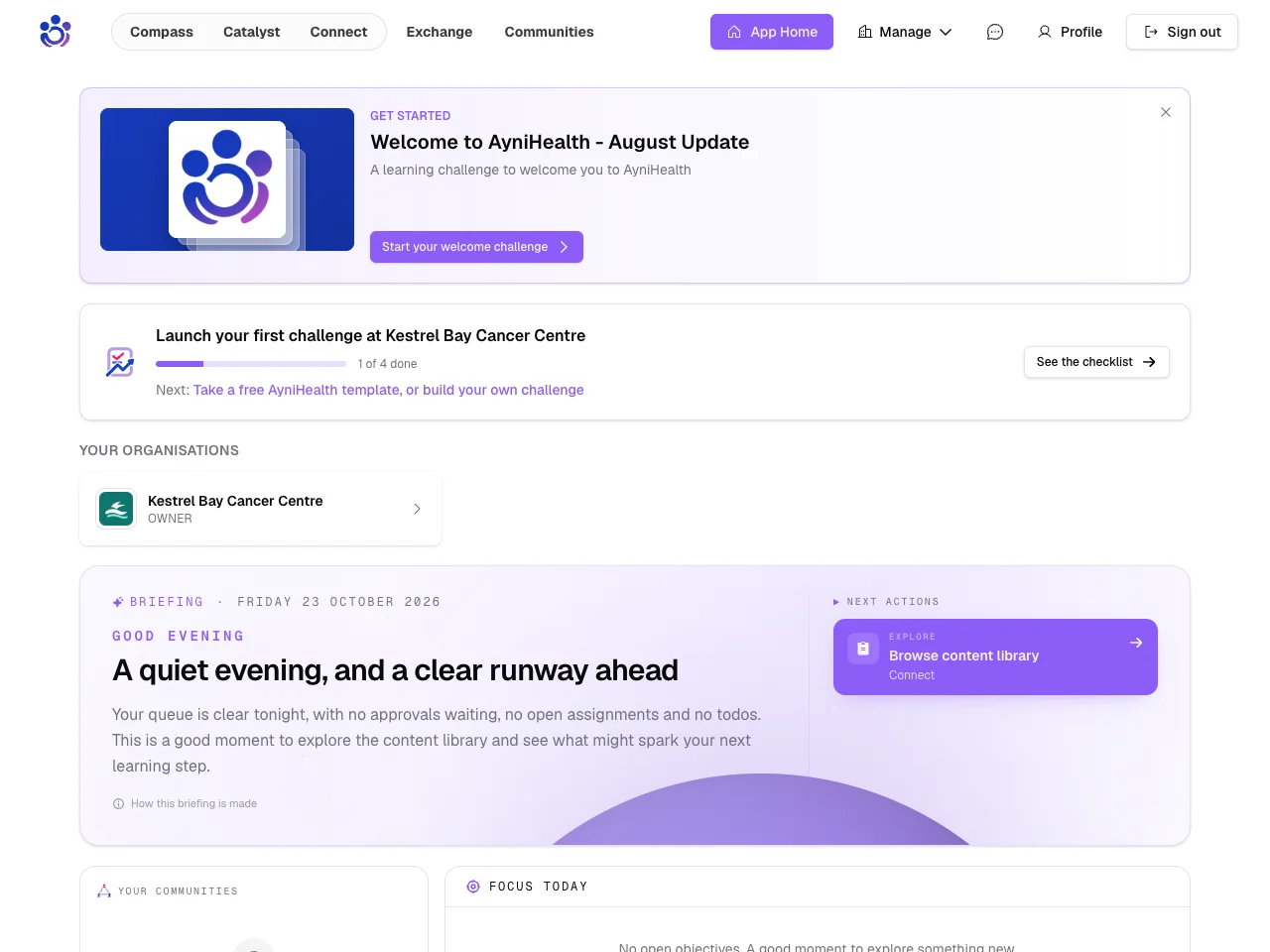Dismiss the welcome banner with X
Viewport: 1270px width, 952px height.
click(1166, 112)
